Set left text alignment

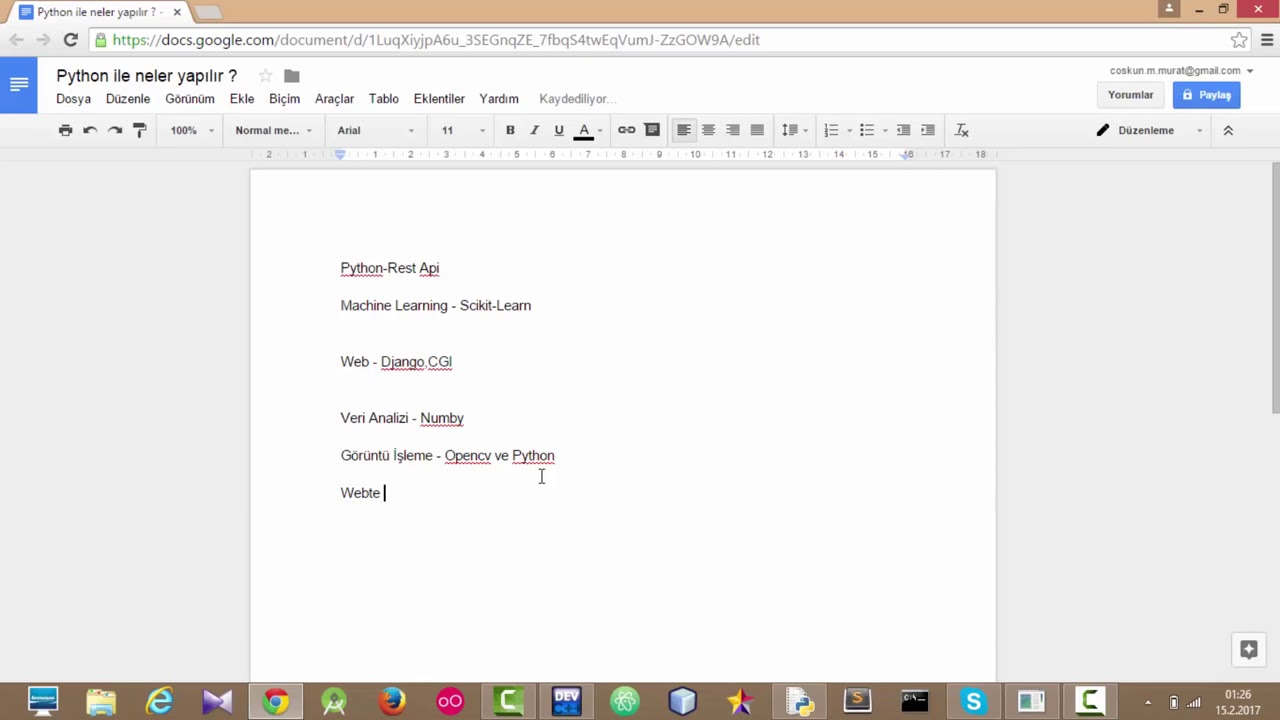(x=684, y=130)
